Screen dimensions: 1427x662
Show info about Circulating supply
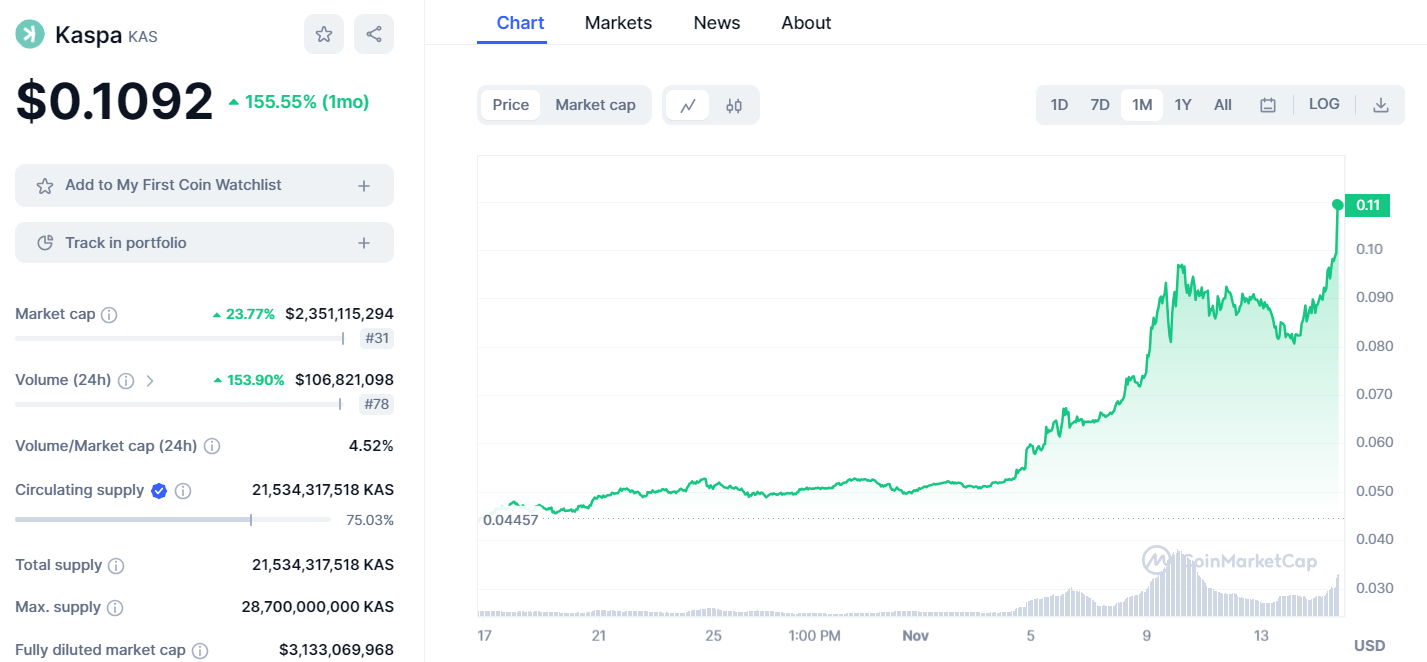click(x=183, y=491)
